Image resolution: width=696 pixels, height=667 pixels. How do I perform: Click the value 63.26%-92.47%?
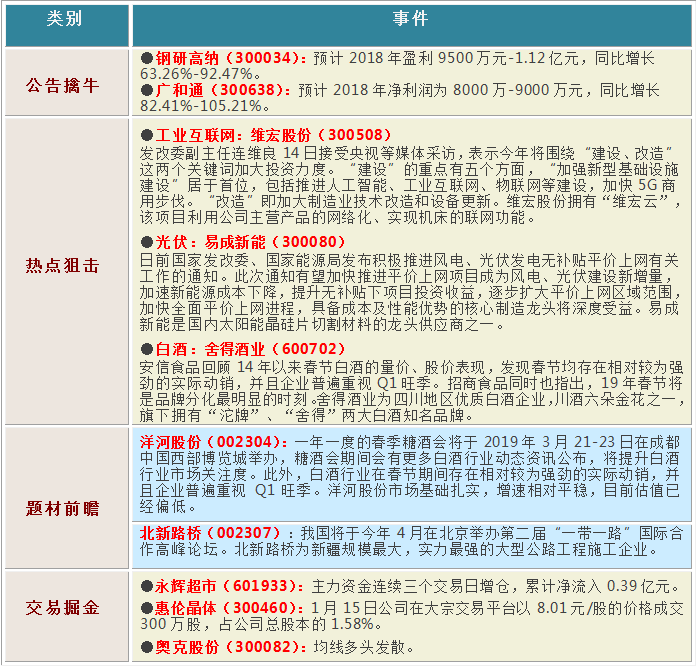click(x=197, y=74)
